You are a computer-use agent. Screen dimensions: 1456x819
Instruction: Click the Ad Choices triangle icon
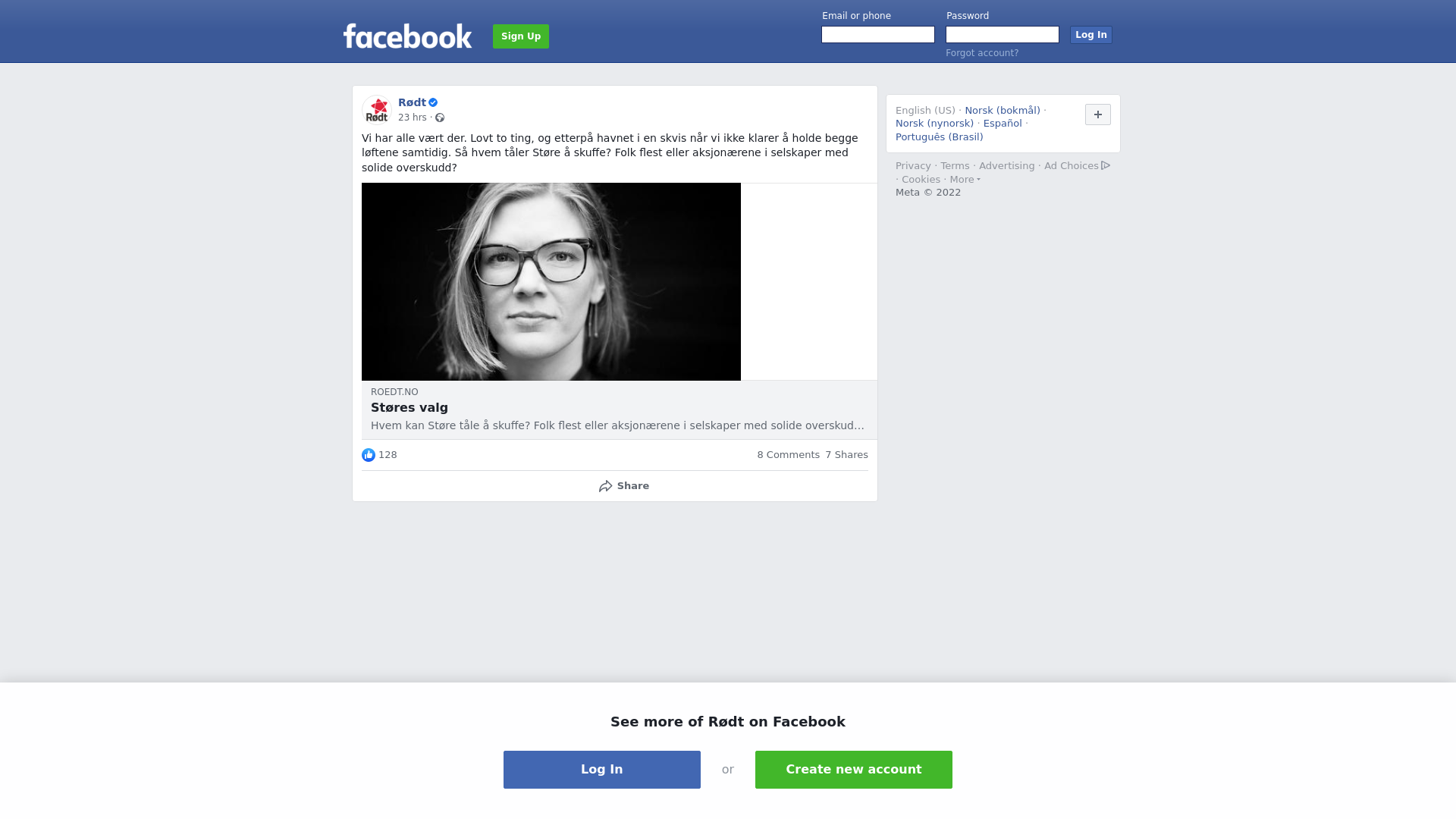(x=1106, y=165)
